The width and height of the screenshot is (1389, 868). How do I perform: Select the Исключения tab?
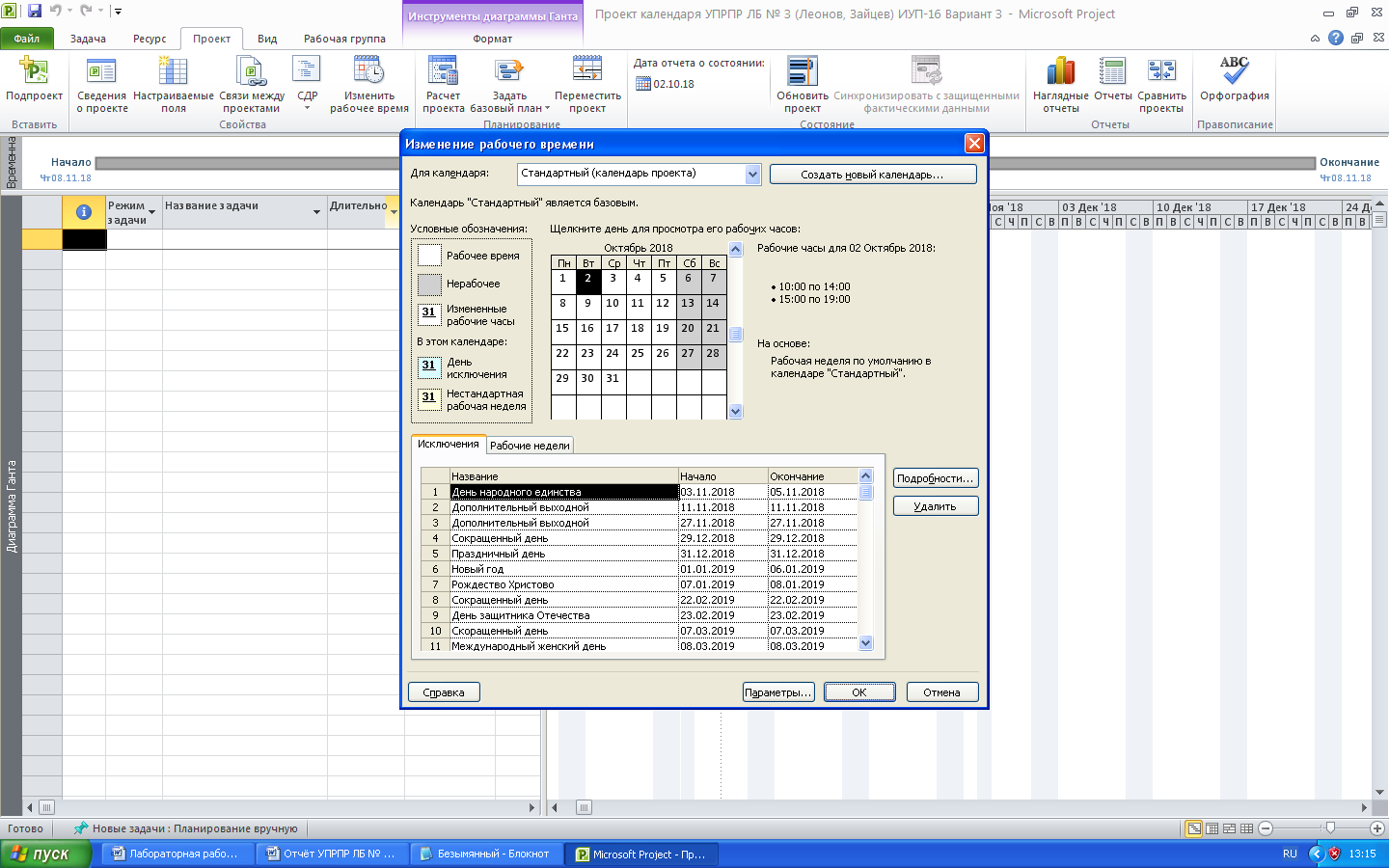448,444
